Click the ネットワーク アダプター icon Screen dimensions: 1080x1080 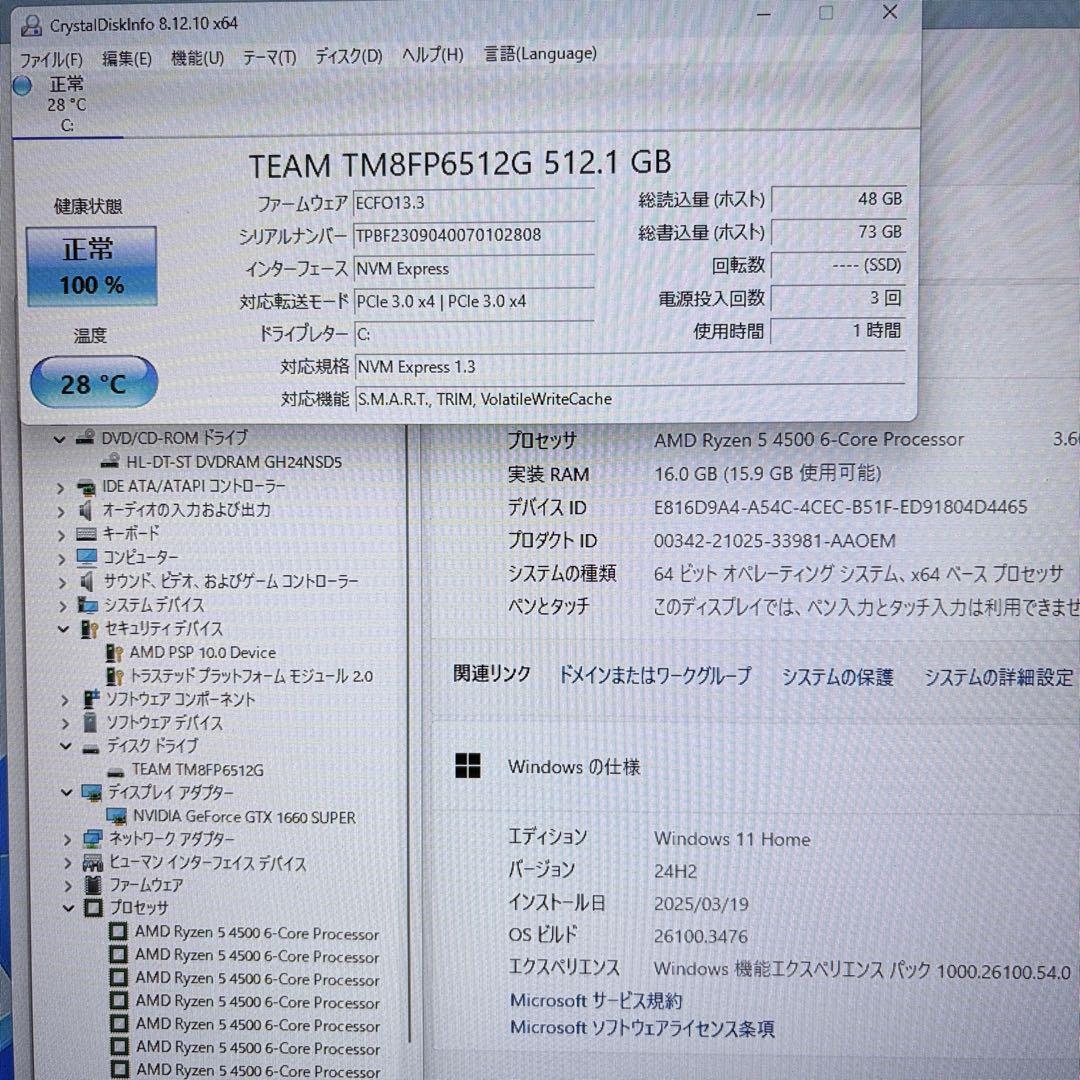tap(92, 839)
